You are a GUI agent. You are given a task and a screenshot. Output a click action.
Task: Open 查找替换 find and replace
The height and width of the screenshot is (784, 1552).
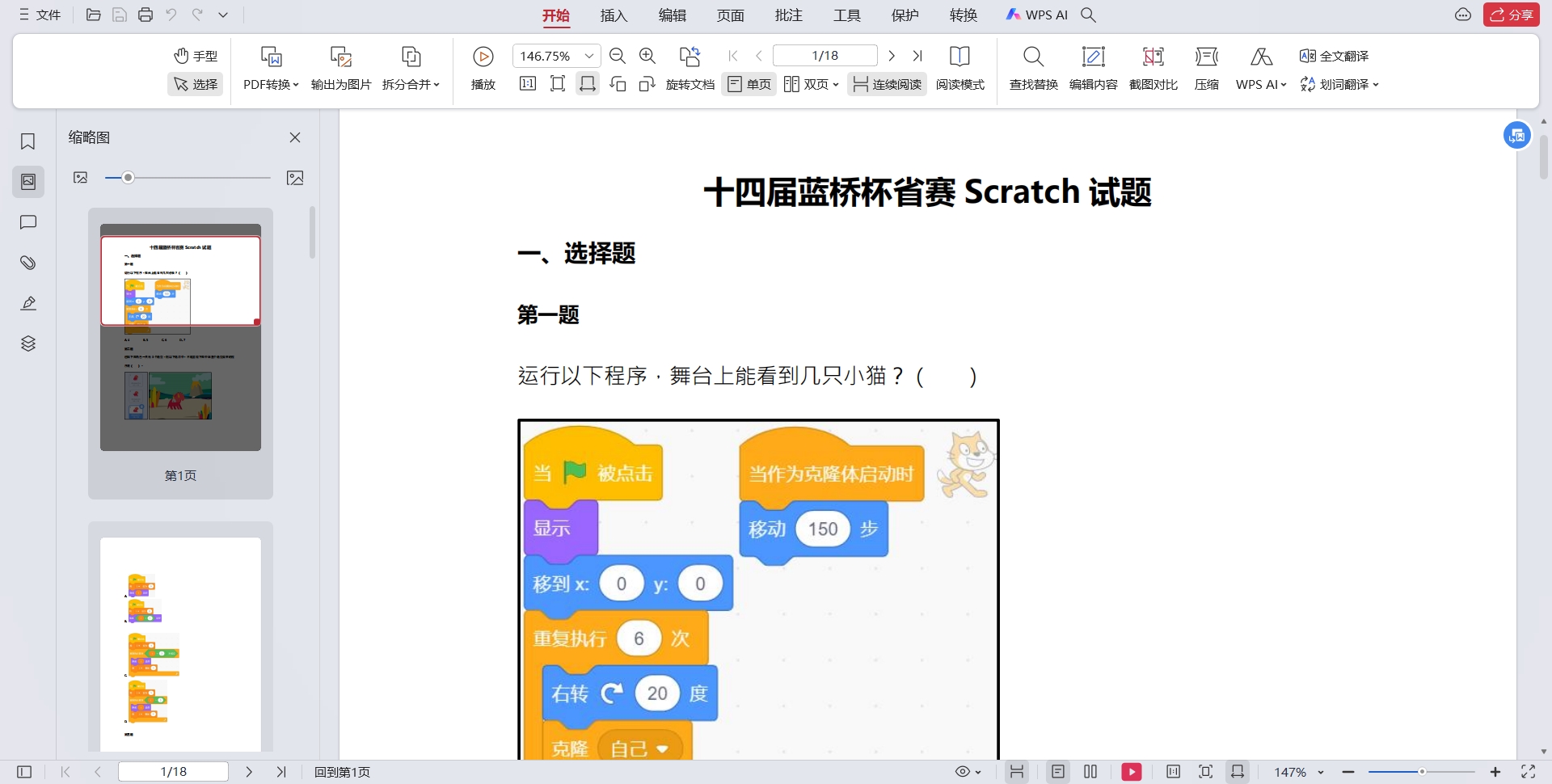pyautogui.click(x=1033, y=67)
